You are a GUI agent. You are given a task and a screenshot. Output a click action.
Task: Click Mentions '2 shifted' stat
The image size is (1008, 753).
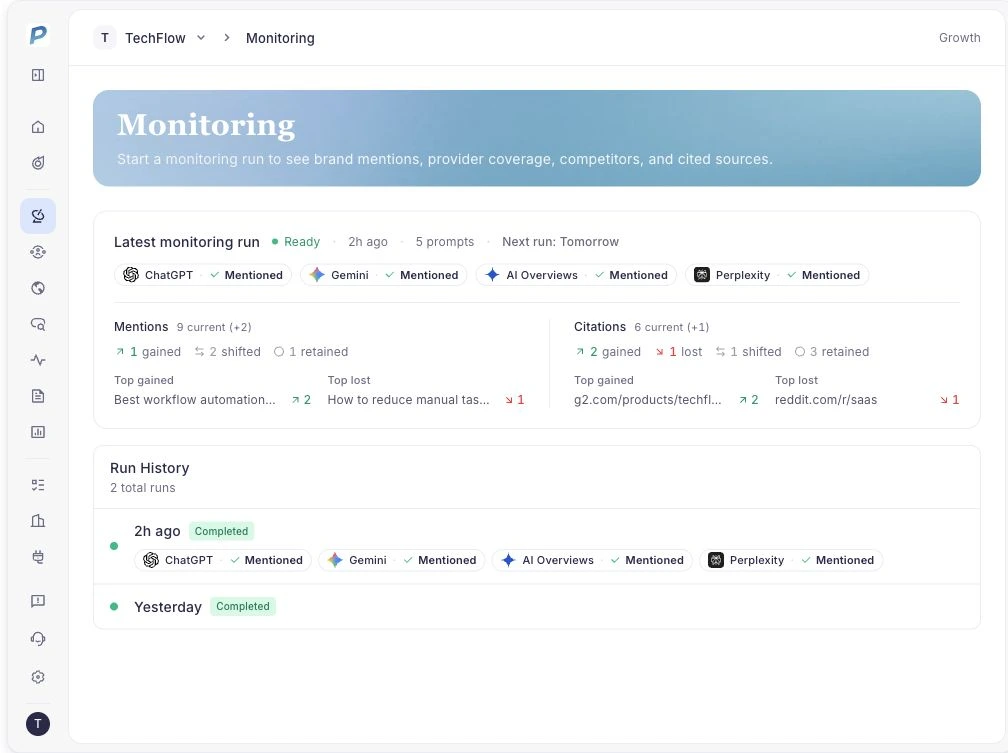pyautogui.click(x=228, y=352)
